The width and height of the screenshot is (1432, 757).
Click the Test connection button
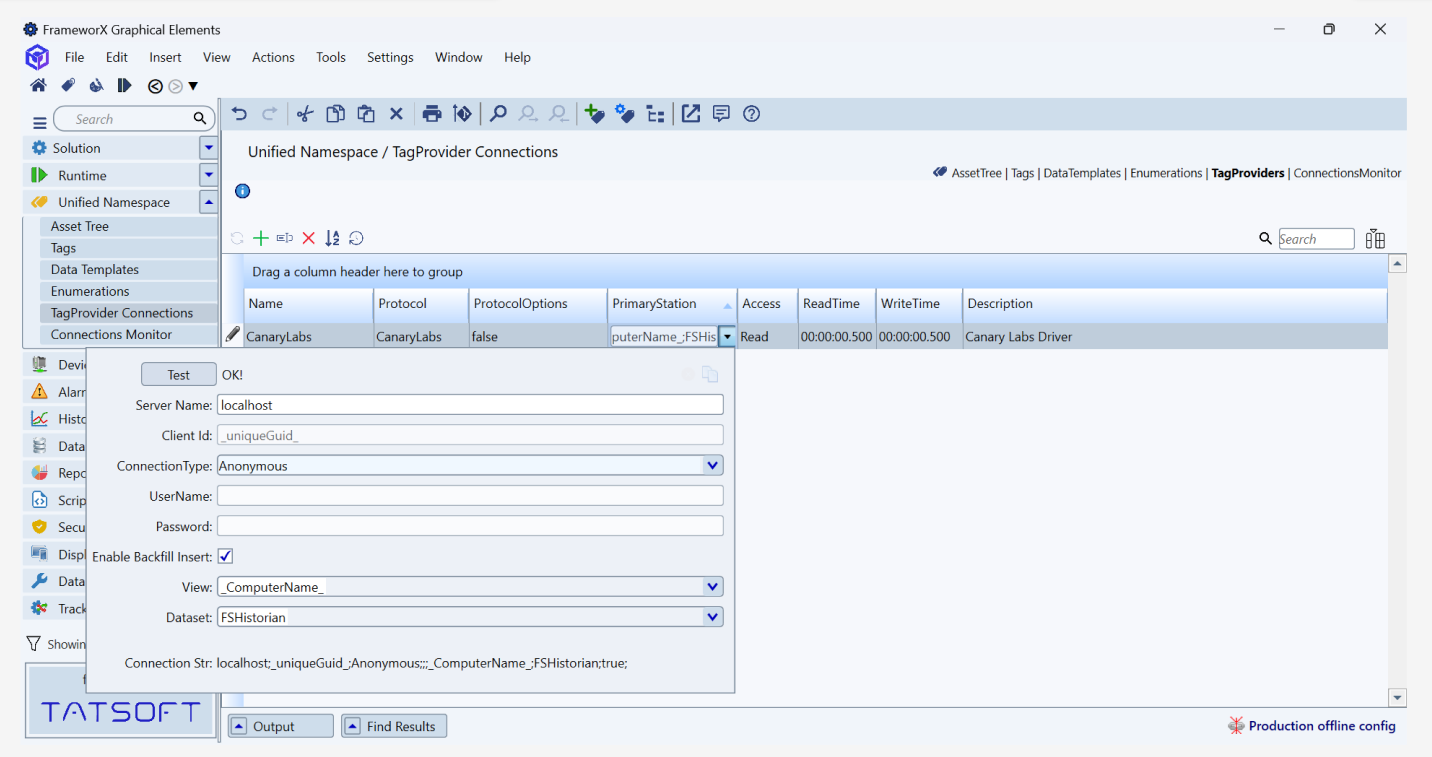coord(179,374)
